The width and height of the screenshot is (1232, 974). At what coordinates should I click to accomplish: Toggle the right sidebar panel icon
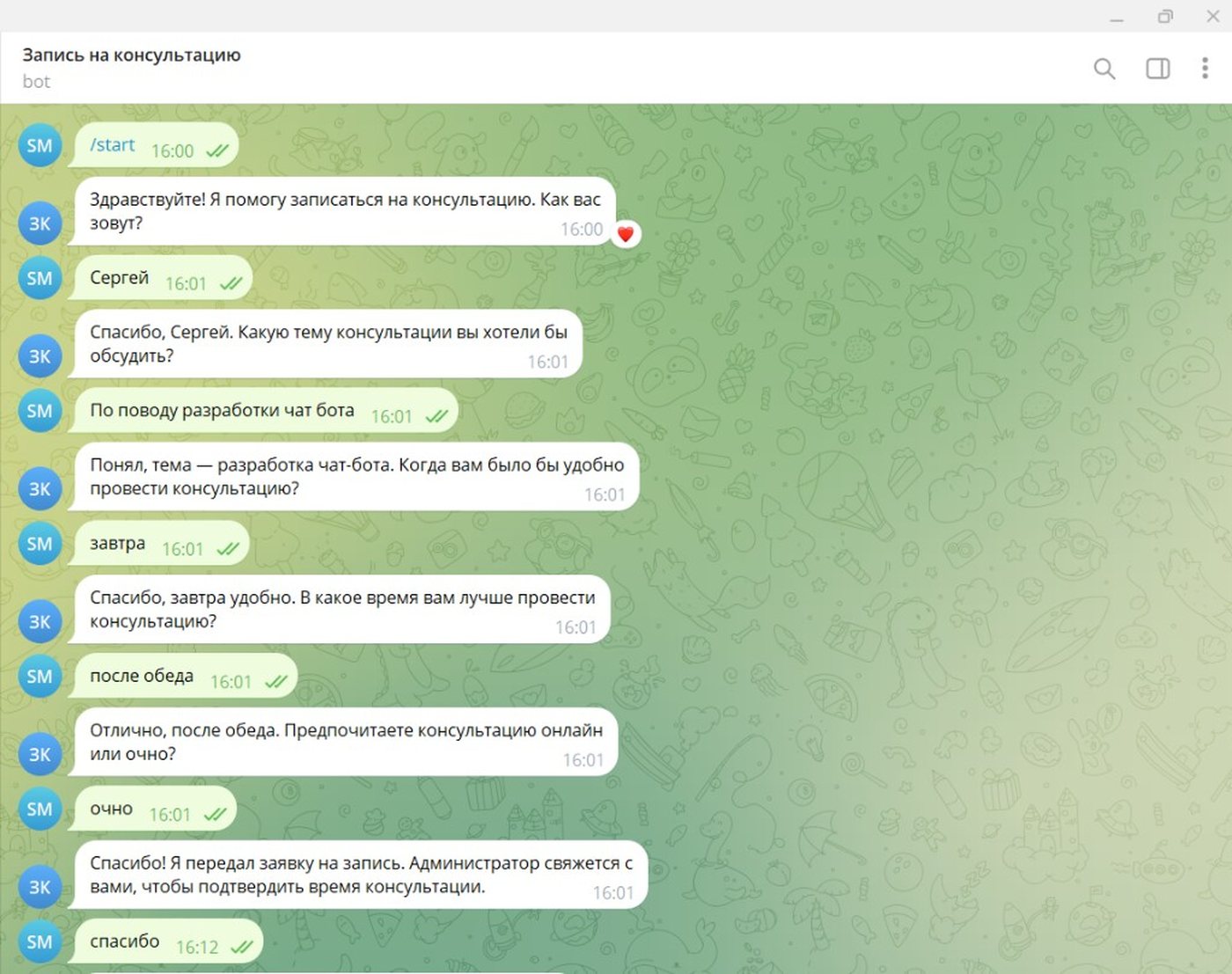[x=1158, y=69]
